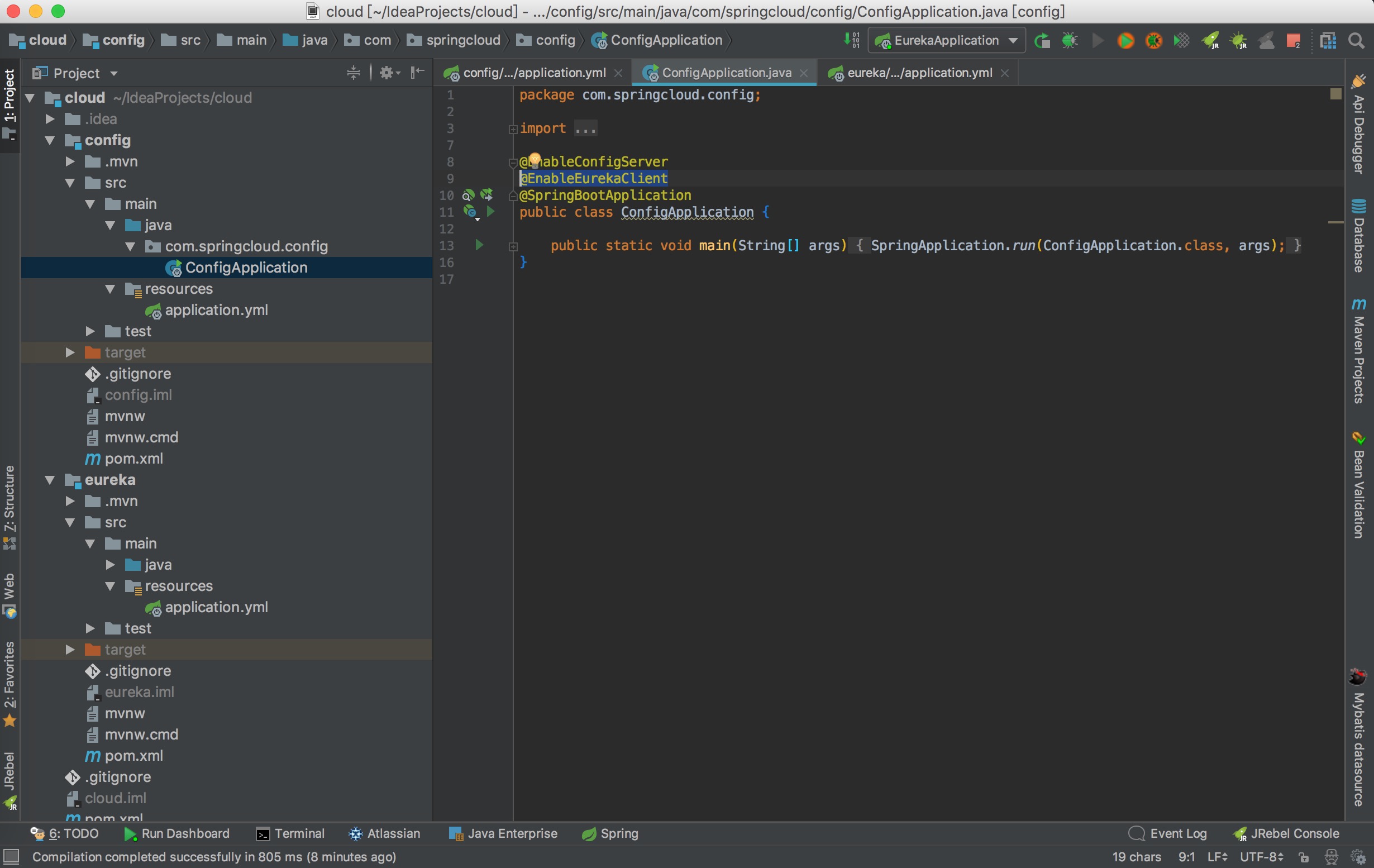The width and height of the screenshot is (1374, 868).
Task: Click the Rerun EurekaApplication icon
Action: click(x=1042, y=41)
